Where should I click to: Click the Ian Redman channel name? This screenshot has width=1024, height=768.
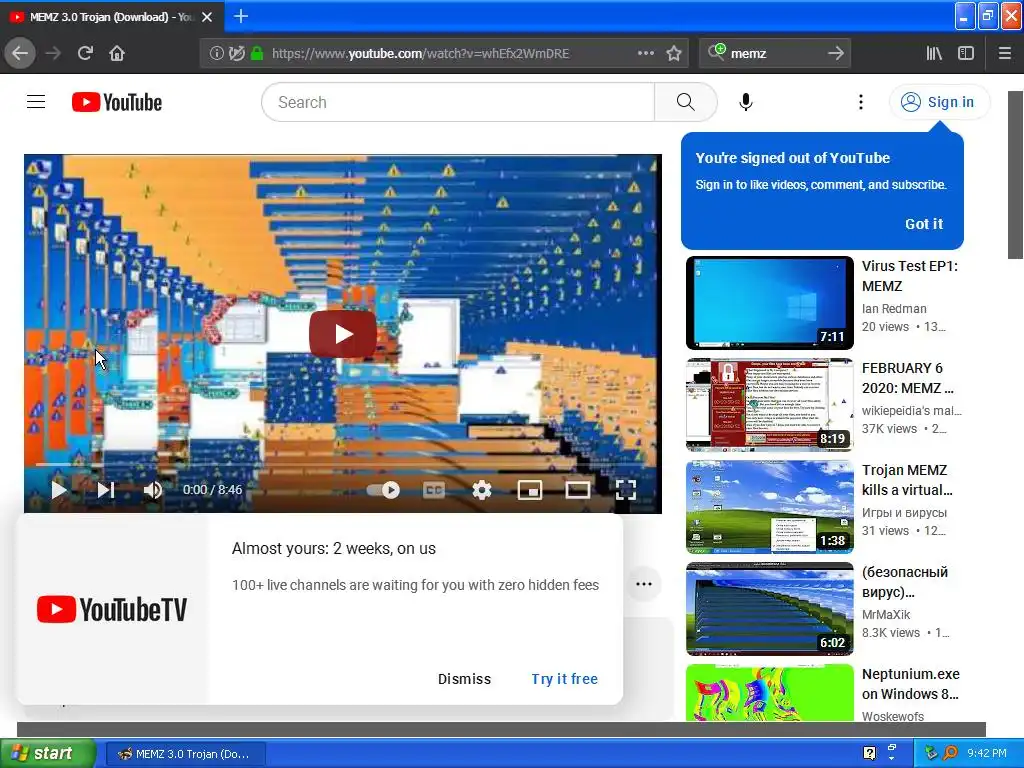click(x=894, y=308)
